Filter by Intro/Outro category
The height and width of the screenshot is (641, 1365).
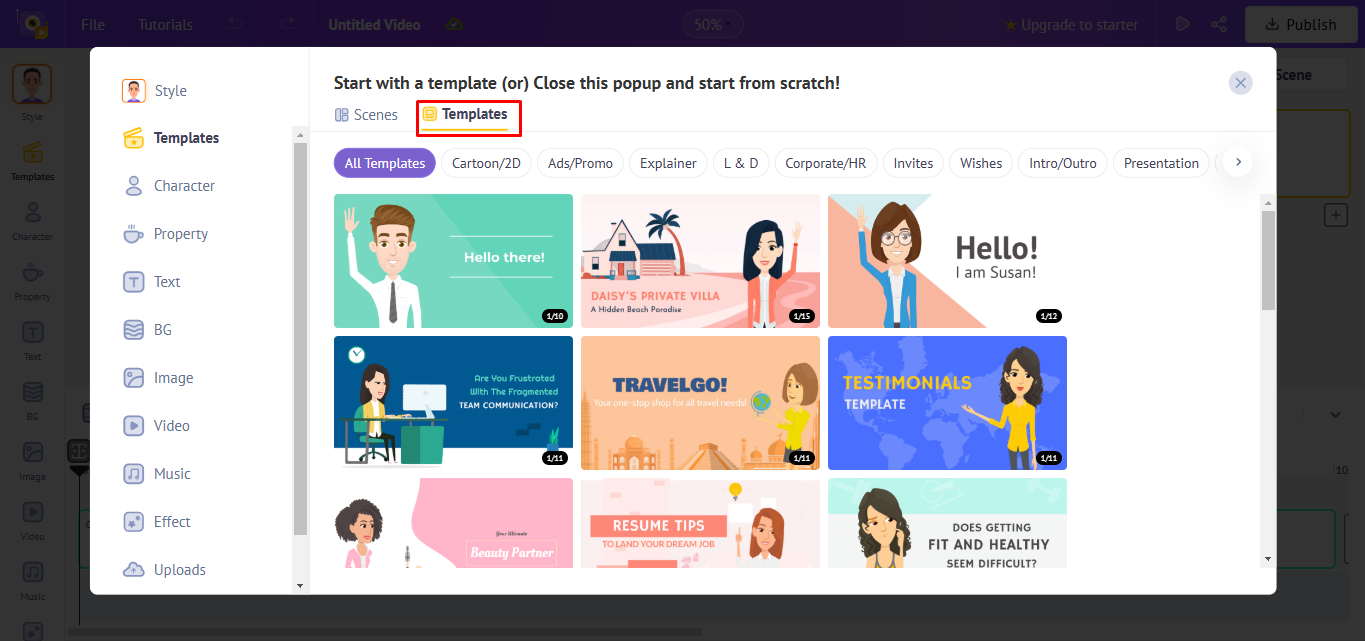(1062, 163)
